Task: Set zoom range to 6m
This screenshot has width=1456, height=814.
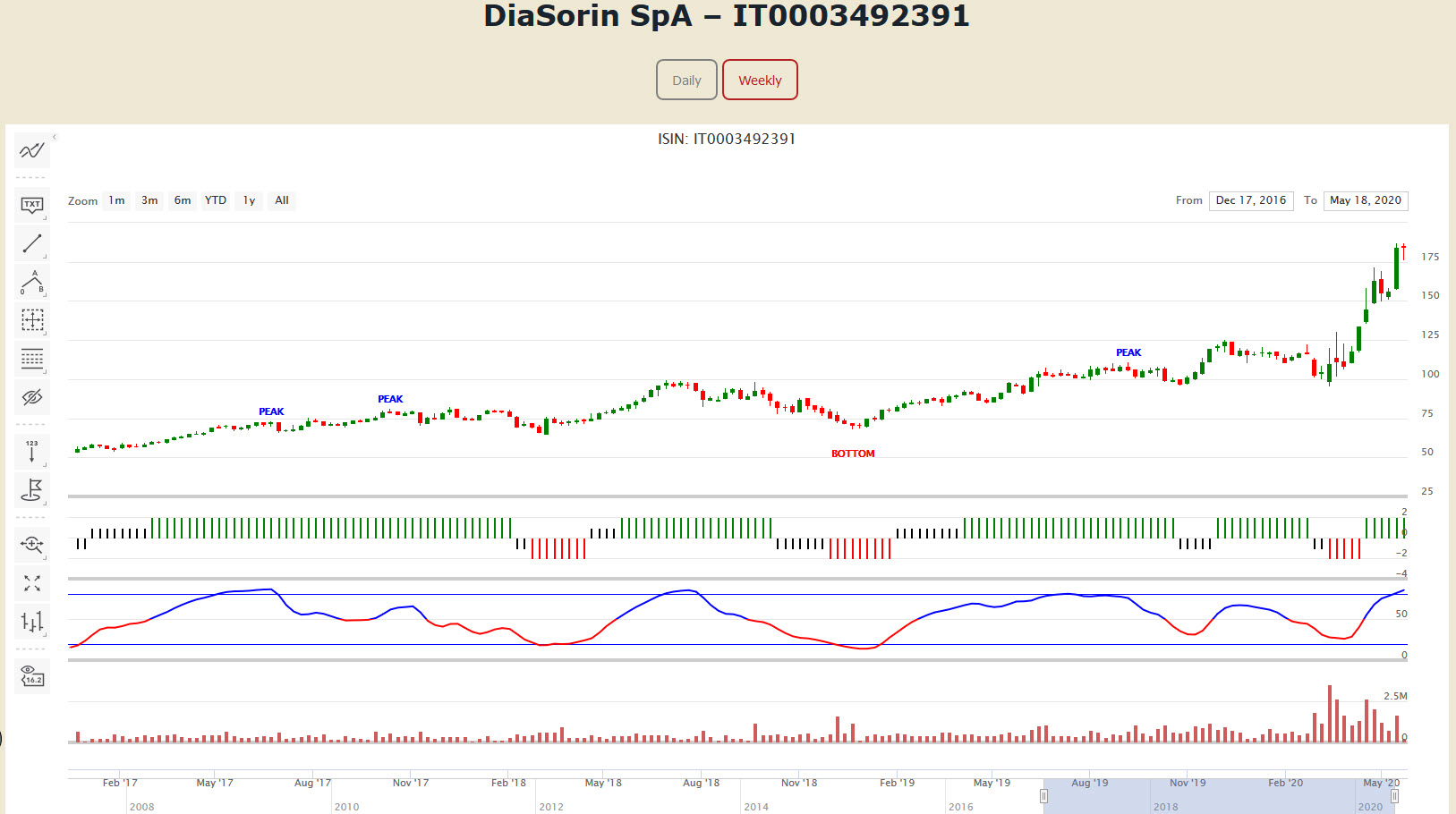Action: 183,200
